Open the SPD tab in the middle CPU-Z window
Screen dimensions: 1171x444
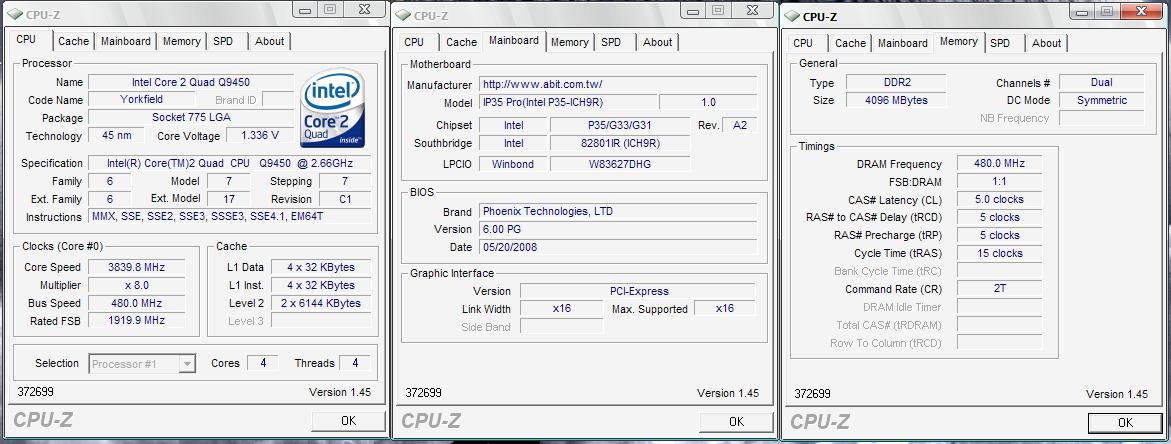611,42
